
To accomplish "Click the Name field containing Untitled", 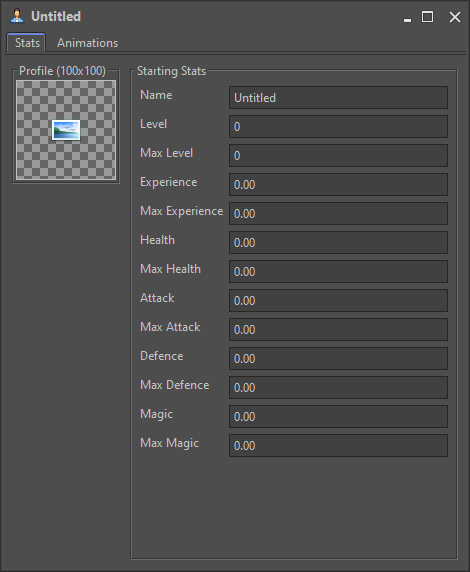I will 338,97.
